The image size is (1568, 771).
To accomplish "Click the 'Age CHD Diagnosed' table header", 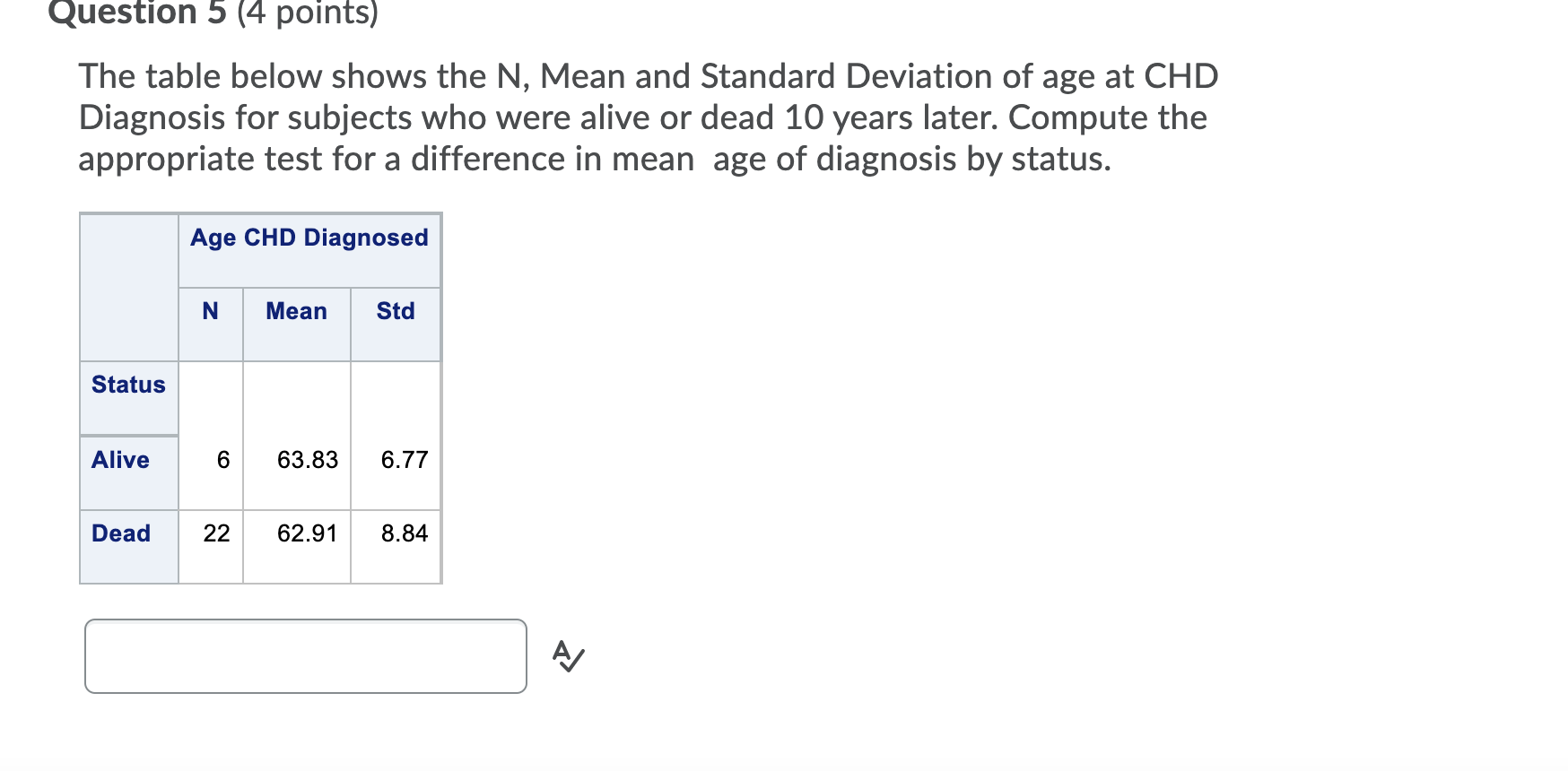I will pyautogui.click(x=309, y=238).
